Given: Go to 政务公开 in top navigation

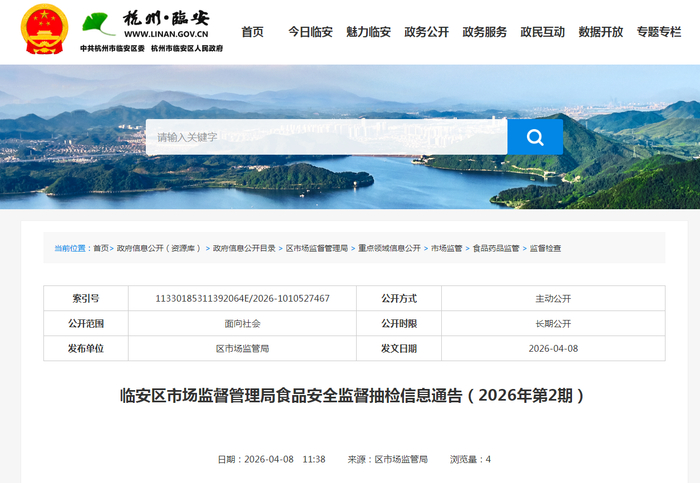Looking at the screenshot, I should [x=426, y=32].
